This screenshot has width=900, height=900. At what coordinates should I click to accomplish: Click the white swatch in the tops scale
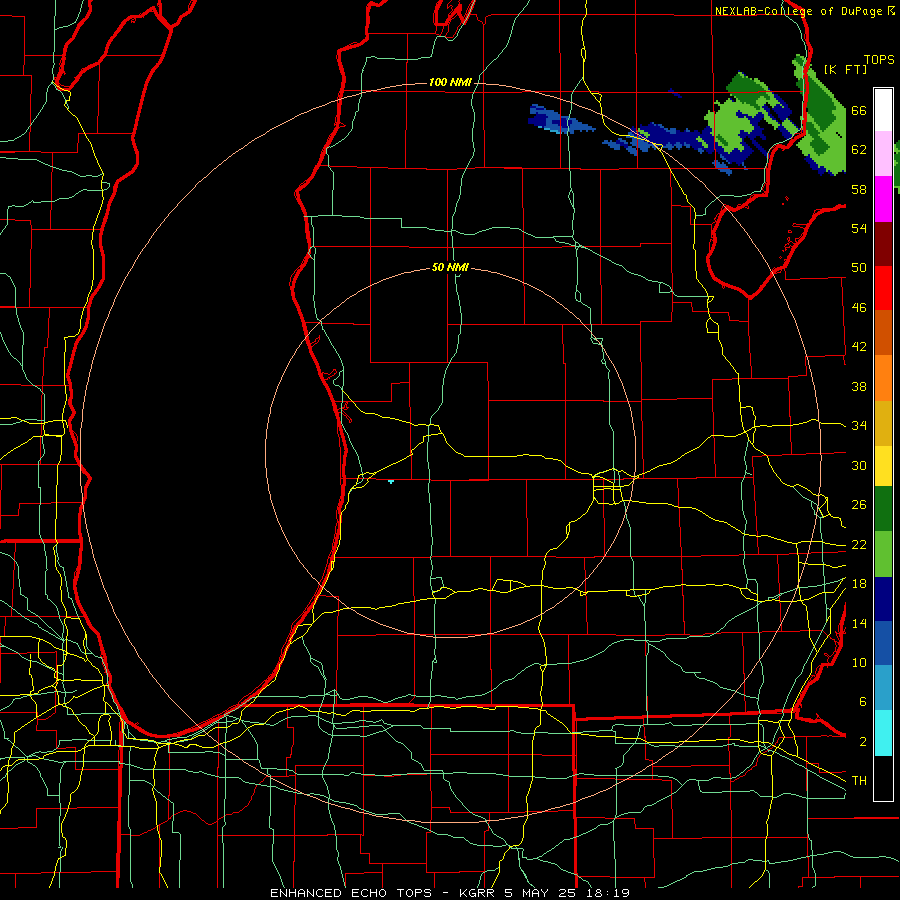tap(883, 110)
